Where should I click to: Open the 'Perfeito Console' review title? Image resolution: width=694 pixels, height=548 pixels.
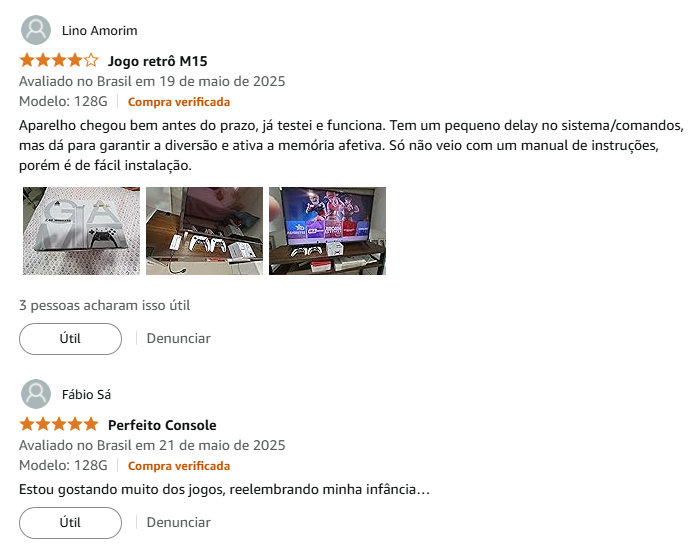pos(162,425)
